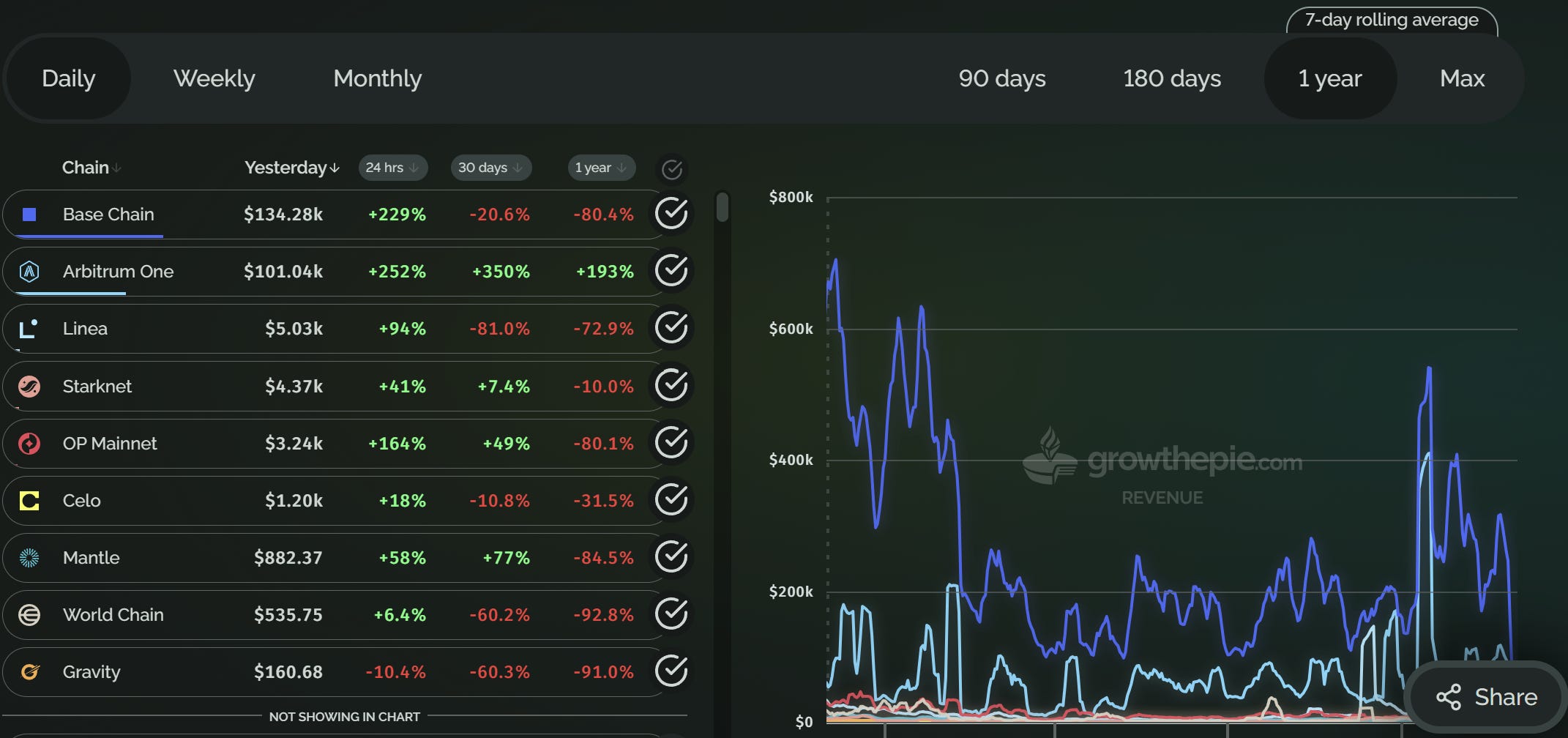Click the Arbitrum One chain logo icon
This screenshot has width=1568, height=738.
(x=29, y=272)
